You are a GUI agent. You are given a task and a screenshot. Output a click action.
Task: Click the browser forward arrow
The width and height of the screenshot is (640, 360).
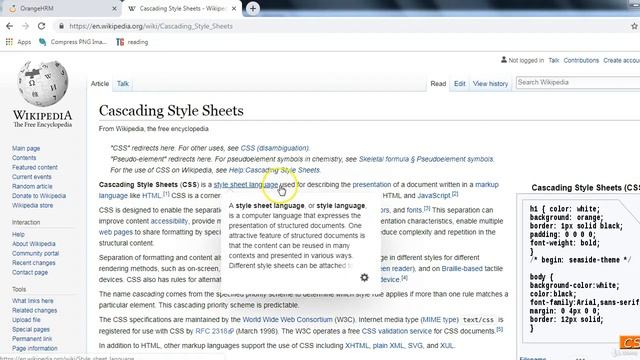25,26
